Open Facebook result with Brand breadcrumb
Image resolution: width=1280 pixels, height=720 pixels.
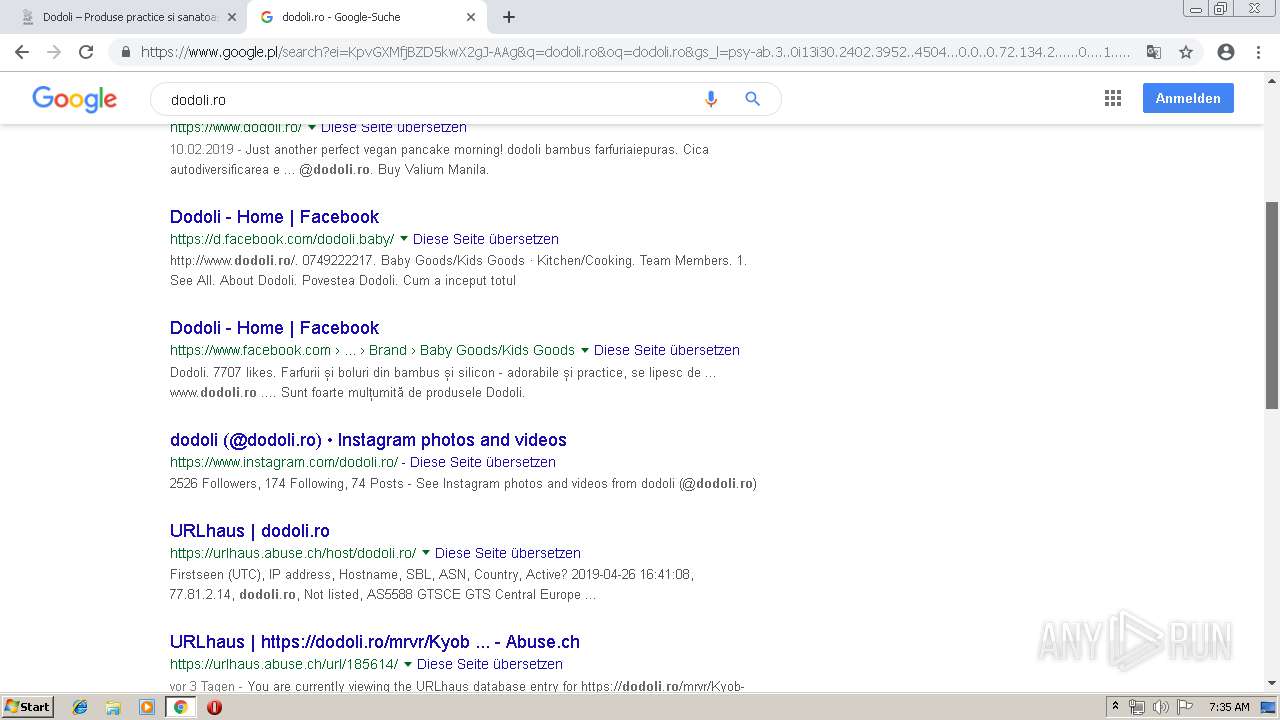tap(274, 328)
